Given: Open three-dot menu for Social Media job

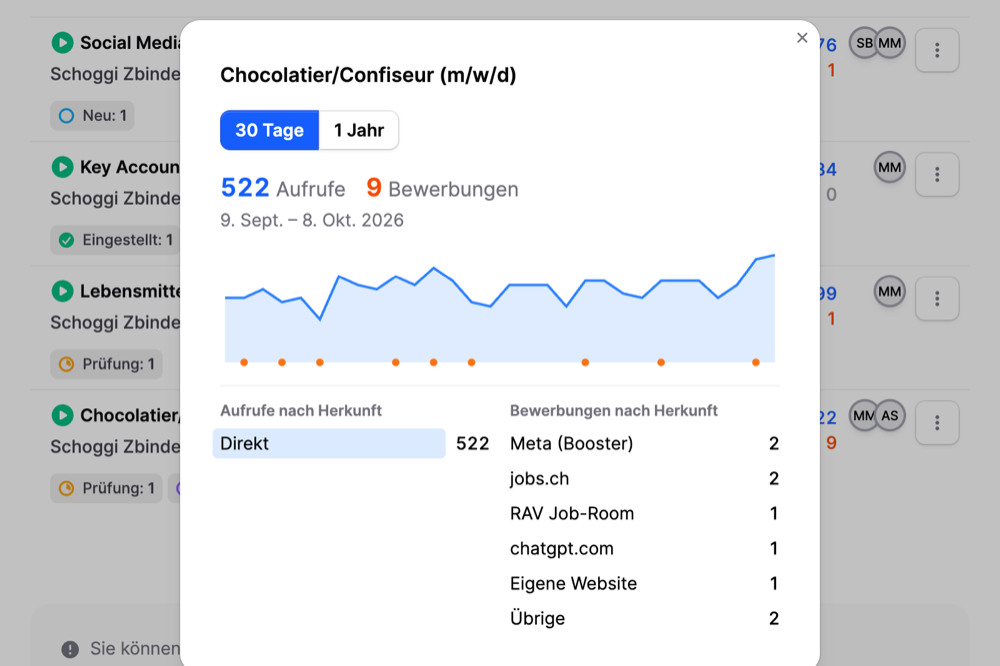Looking at the screenshot, I should 937,50.
